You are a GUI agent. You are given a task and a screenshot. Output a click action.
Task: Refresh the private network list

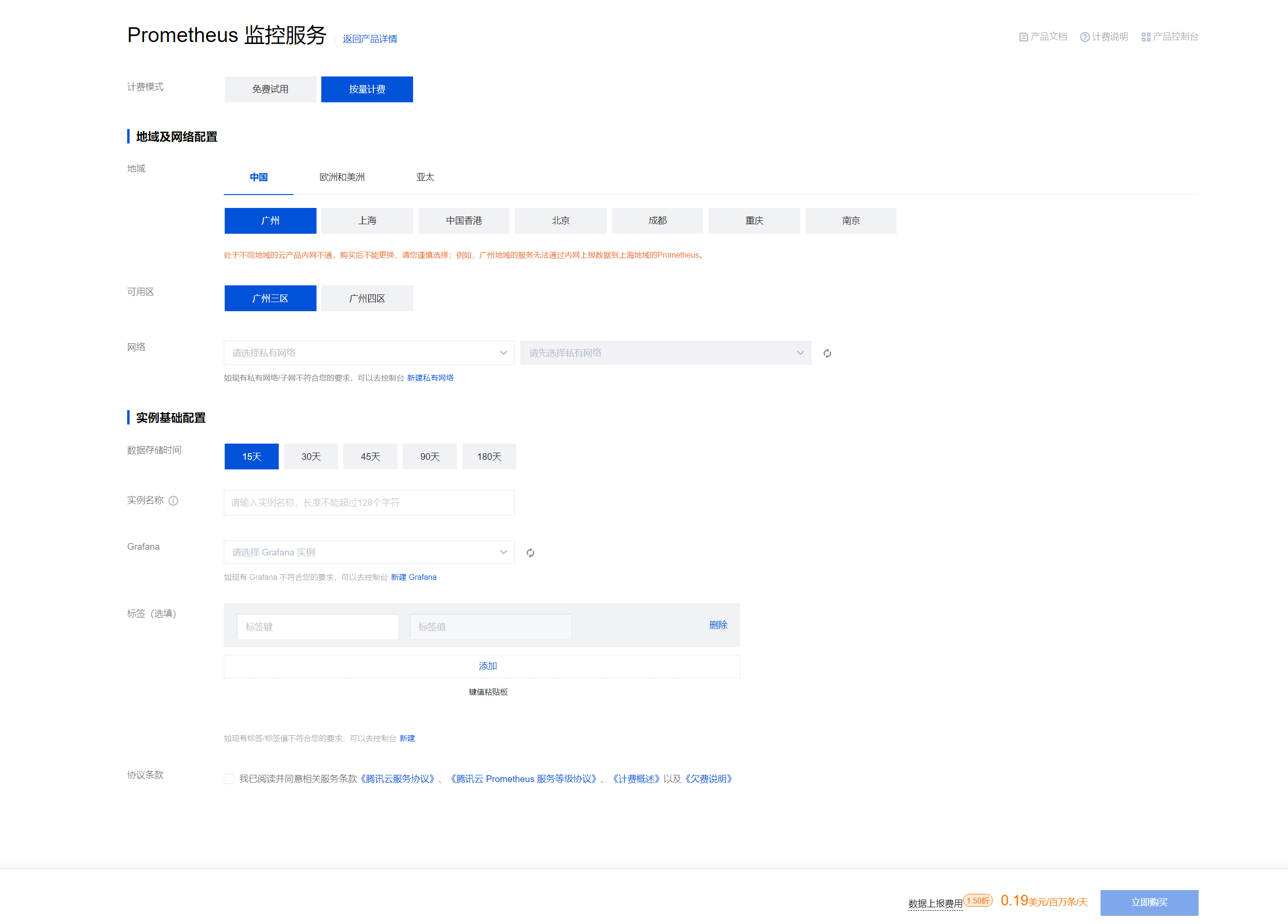828,353
